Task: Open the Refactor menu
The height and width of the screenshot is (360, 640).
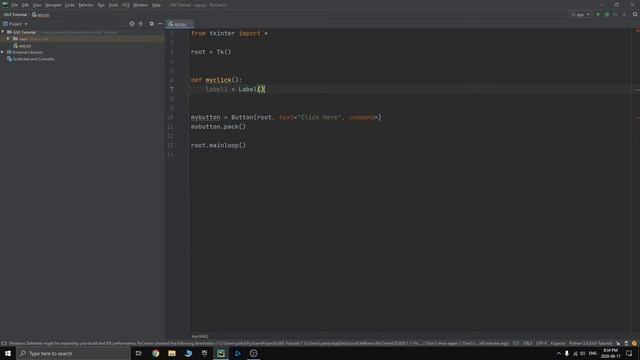Action: (x=86, y=5)
